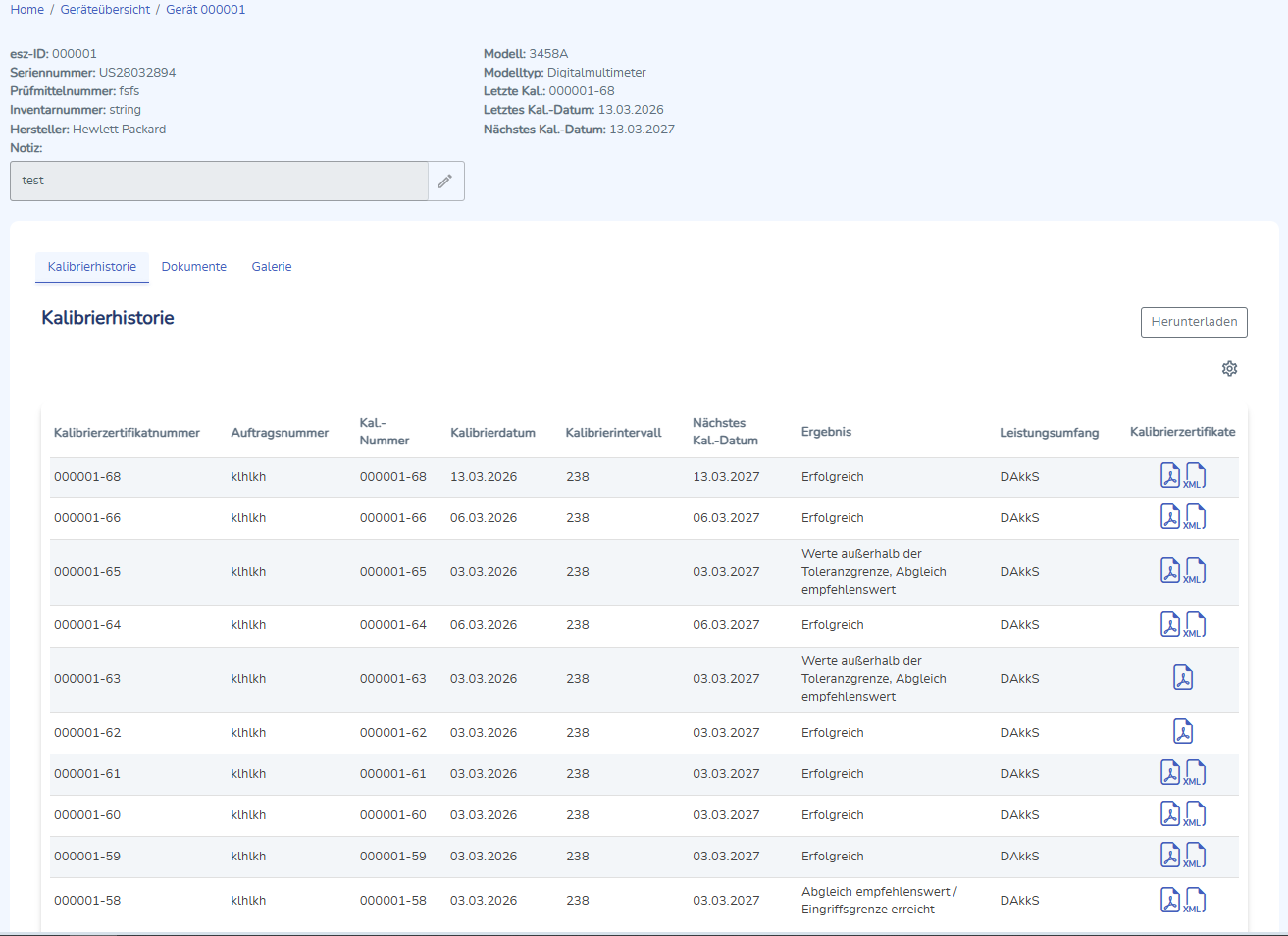Go to Home via breadcrumb
The height and width of the screenshot is (936, 1288).
(27, 10)
